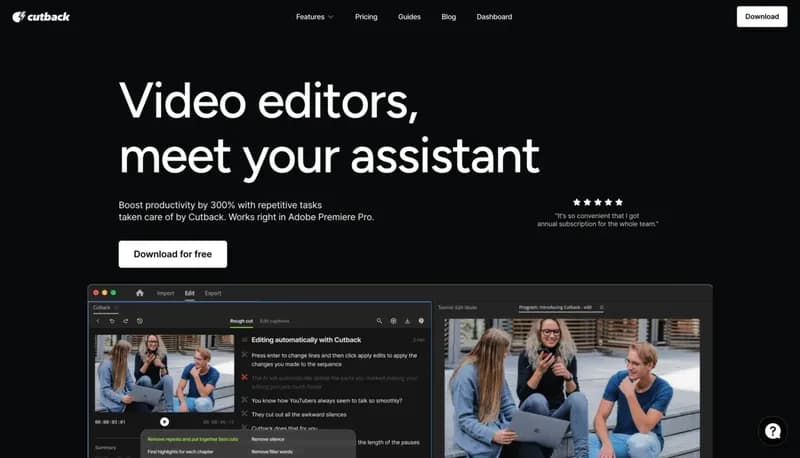The width and height of the screenshot is (800, 458).
Task: Click the large Program monitor video
Action: click(x=572, y=388)
